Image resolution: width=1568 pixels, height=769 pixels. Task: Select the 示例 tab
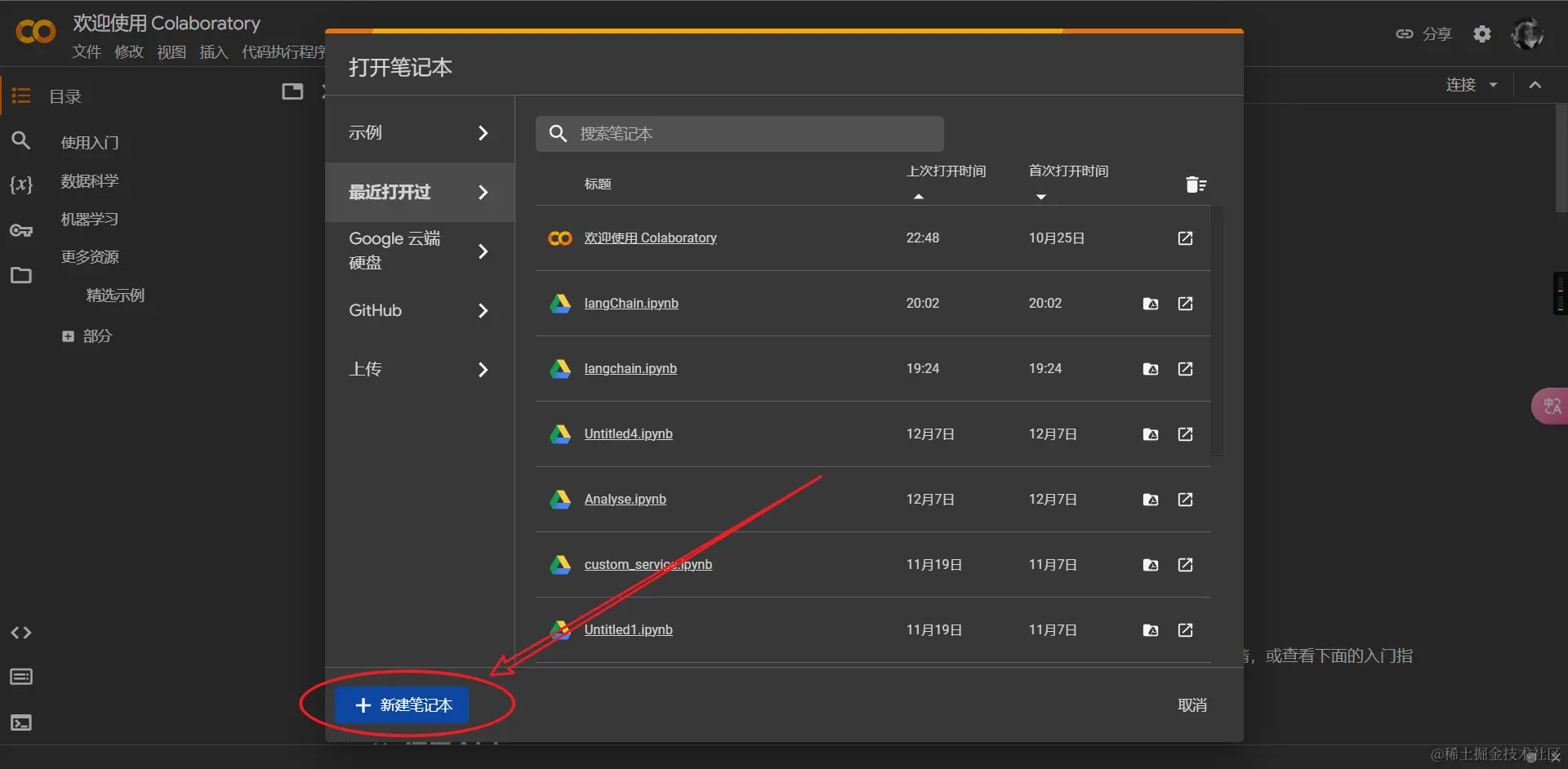(x=420, y=132)
